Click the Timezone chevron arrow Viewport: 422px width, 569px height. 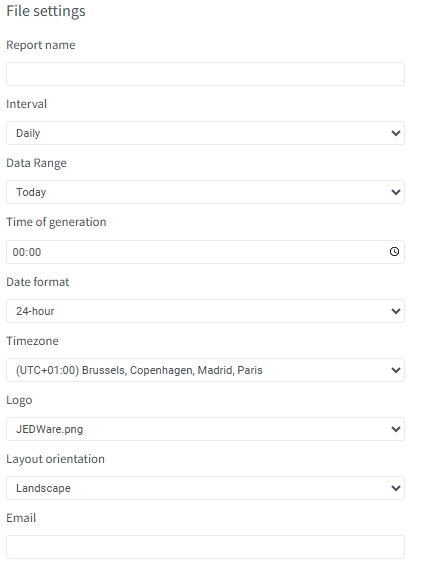tap(396, 370)
